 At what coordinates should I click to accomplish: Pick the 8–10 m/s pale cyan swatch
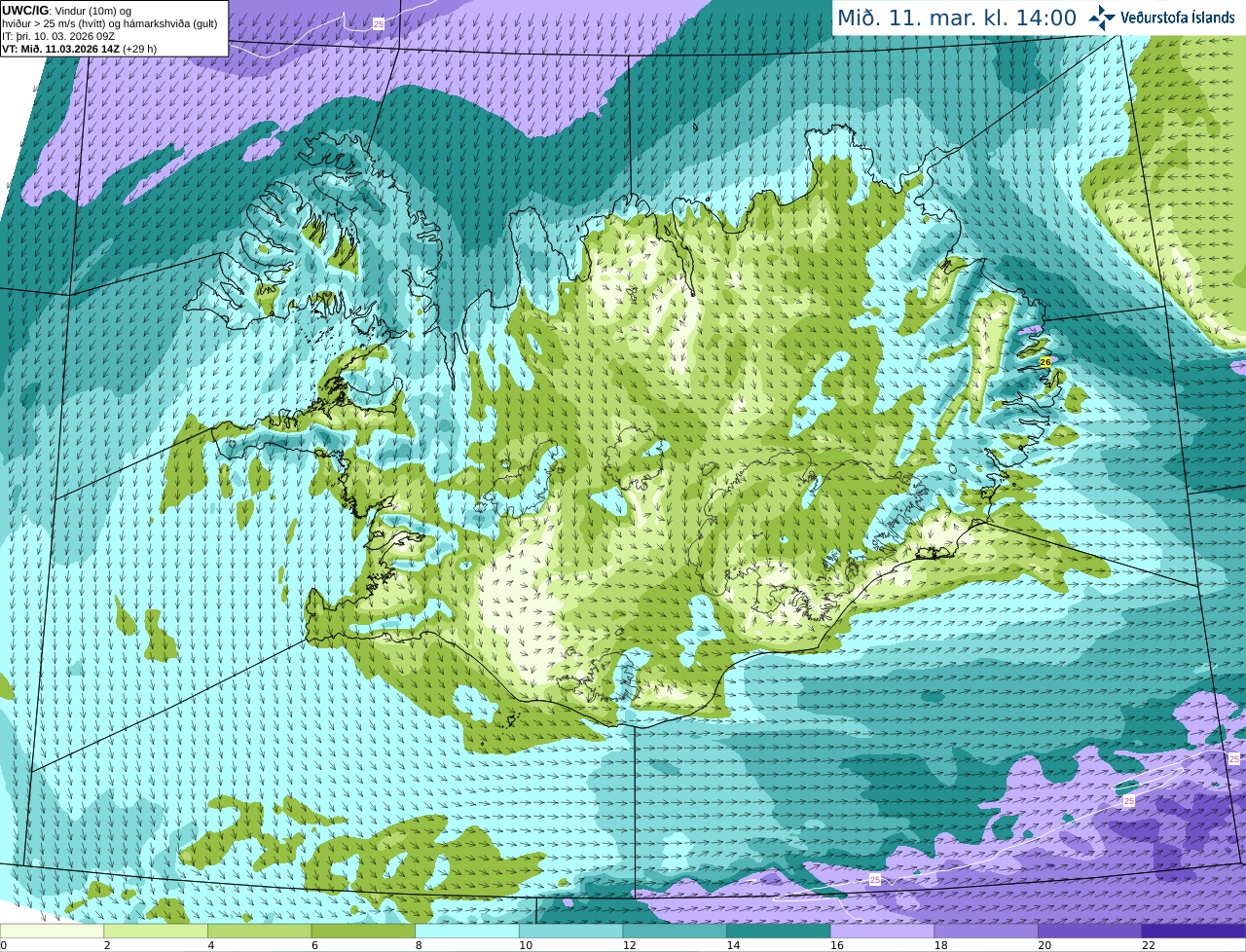[x=466, y=931]
